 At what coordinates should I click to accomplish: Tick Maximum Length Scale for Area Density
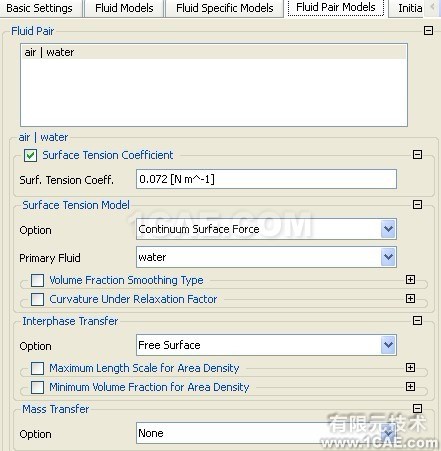(37, 368)
